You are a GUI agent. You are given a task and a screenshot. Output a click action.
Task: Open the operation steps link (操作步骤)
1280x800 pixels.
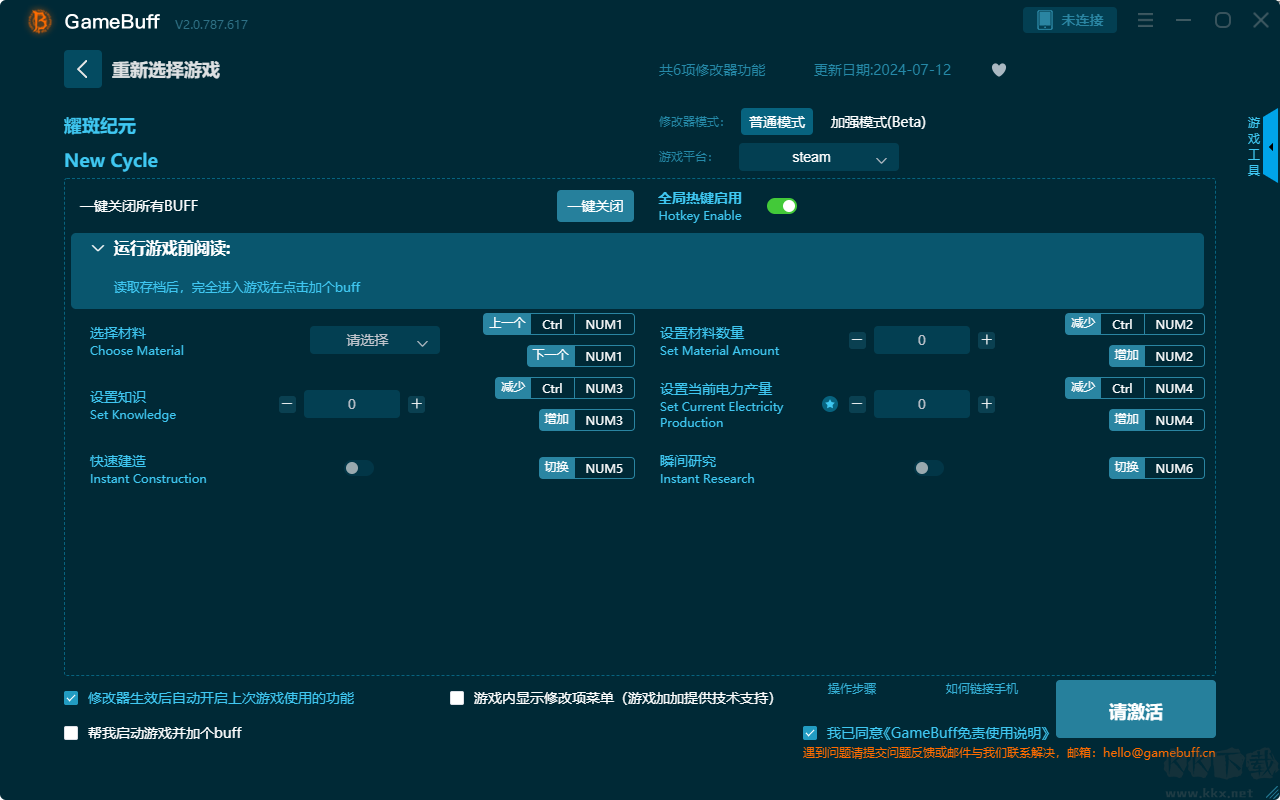point(852,689)
